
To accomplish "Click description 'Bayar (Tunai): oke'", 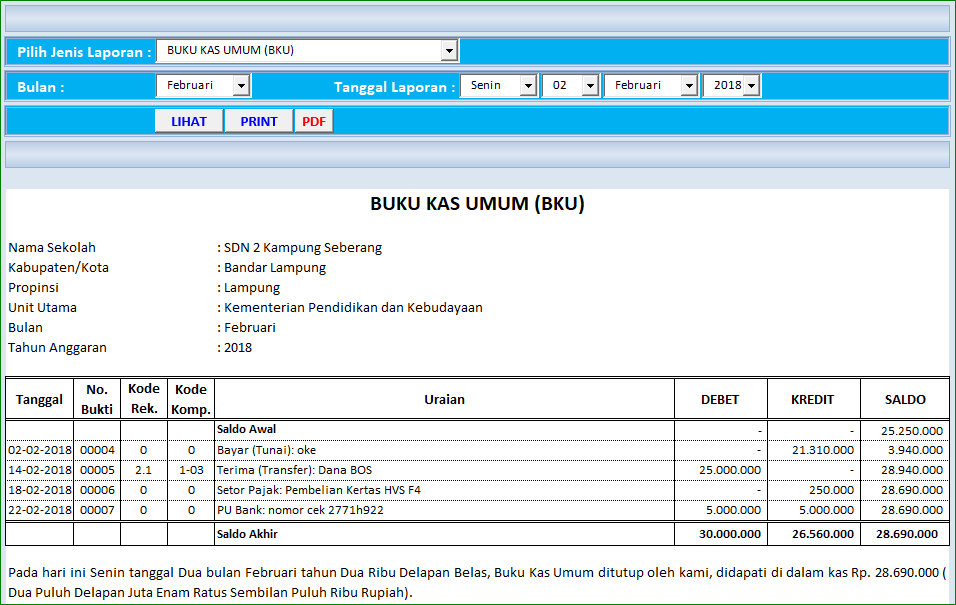I will pyautogui.click(x=266, y=450).
